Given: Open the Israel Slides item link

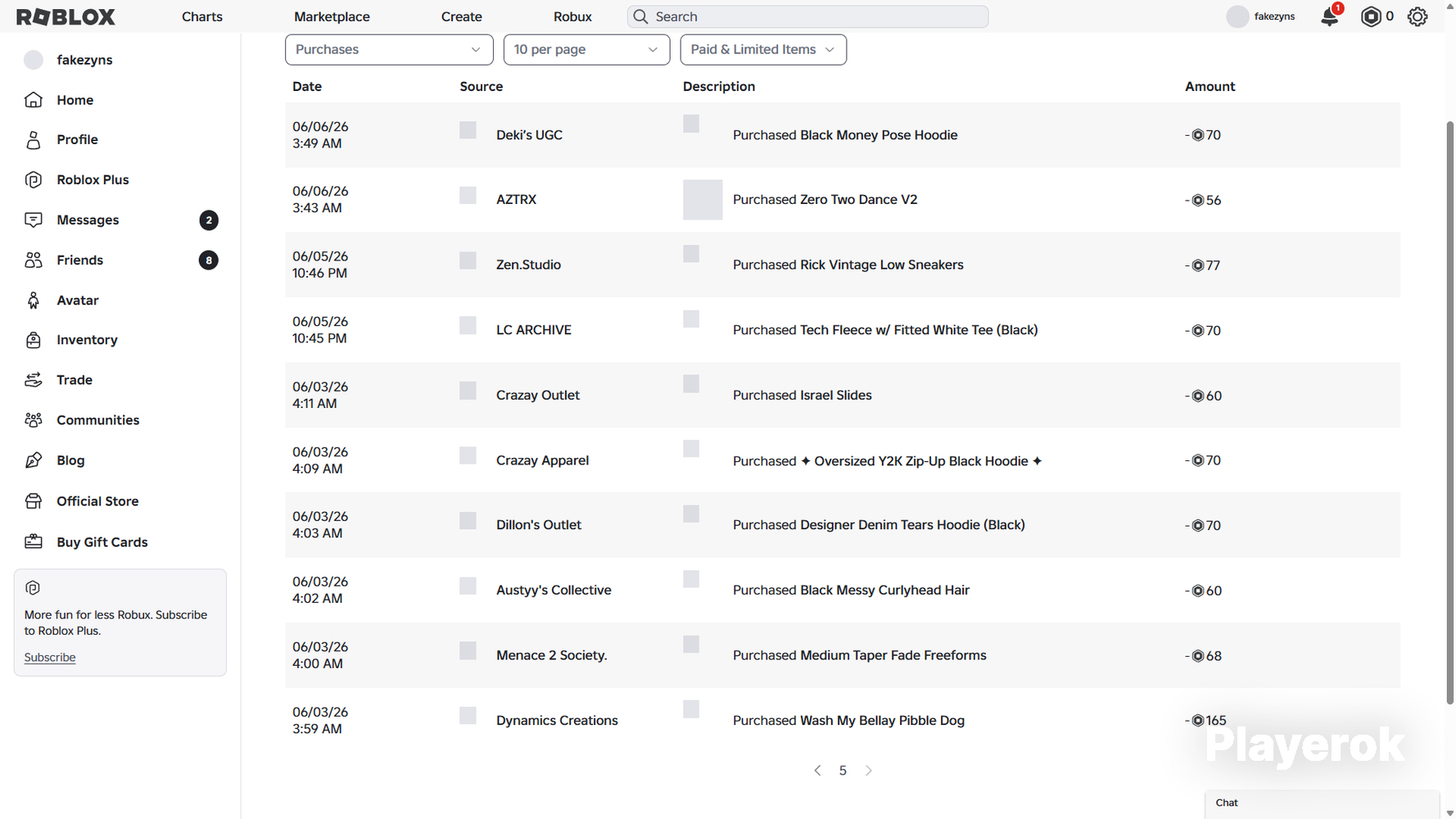Looking at the screenshot, I should point(836,395).
